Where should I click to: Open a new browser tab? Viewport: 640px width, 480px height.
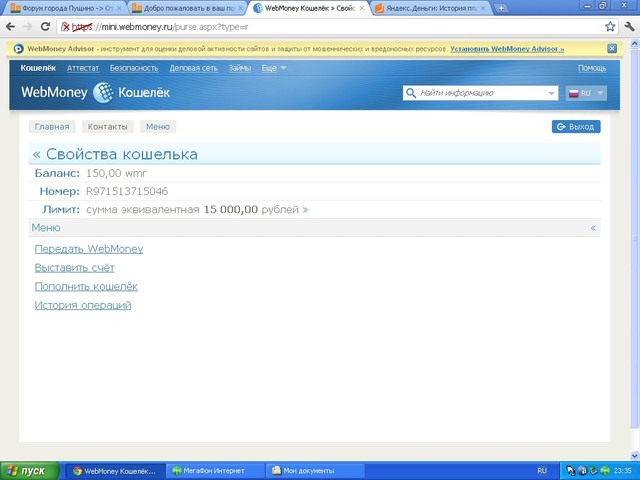(501, 8)
